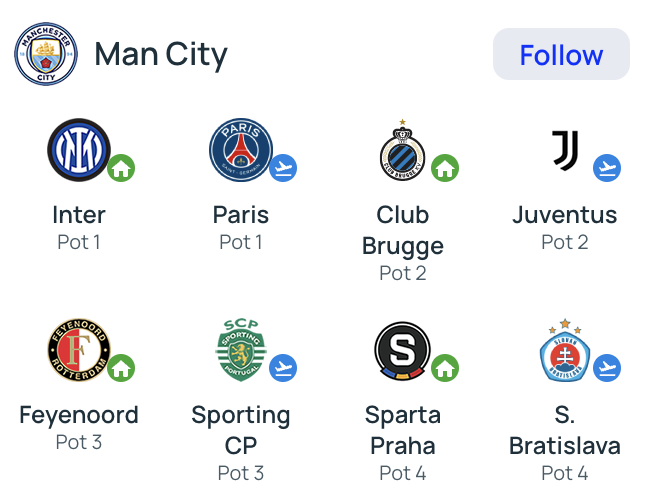Select the Slovan Bratislava crest
This screenshot has width=650, height=501.
point(564,351)
